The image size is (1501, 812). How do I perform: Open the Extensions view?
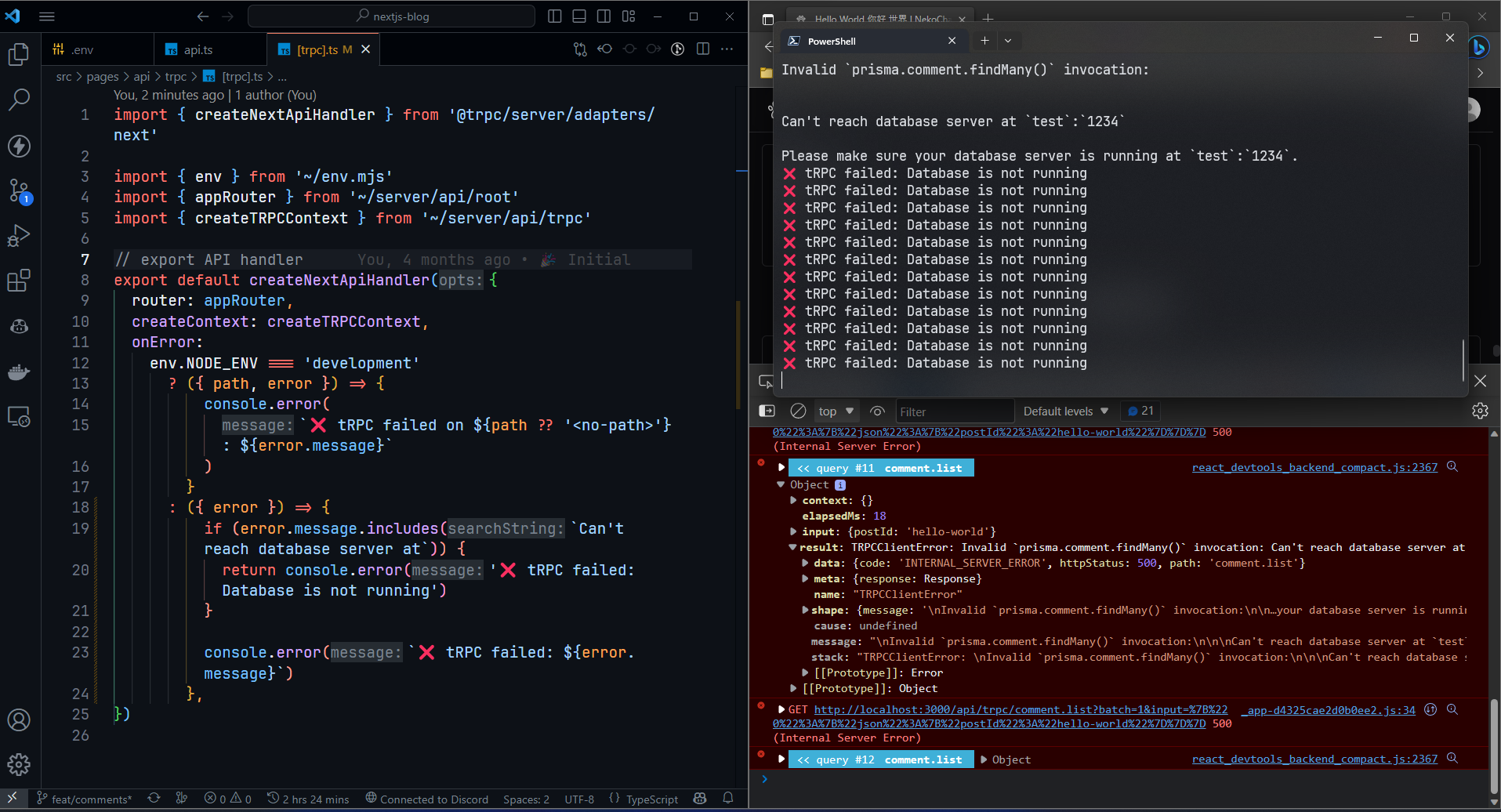19,281
